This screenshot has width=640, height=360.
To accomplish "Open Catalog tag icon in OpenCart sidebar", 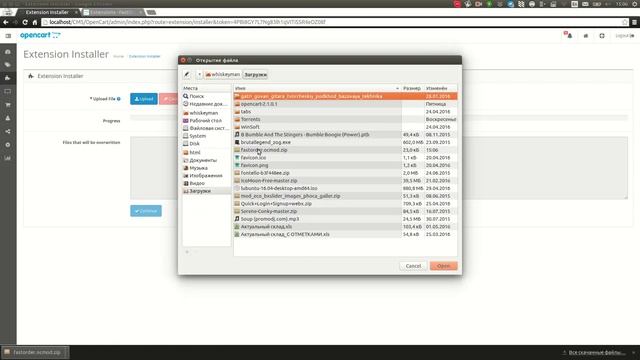I will (8, 64).
